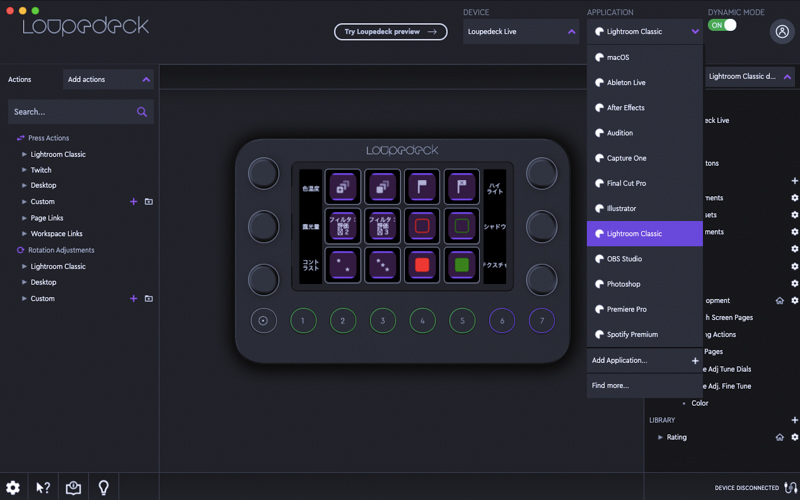This screenshot has width=800, height=500.
Task: Open the Lightroom Classic d... profile dropdown
Action: [750, 77]
